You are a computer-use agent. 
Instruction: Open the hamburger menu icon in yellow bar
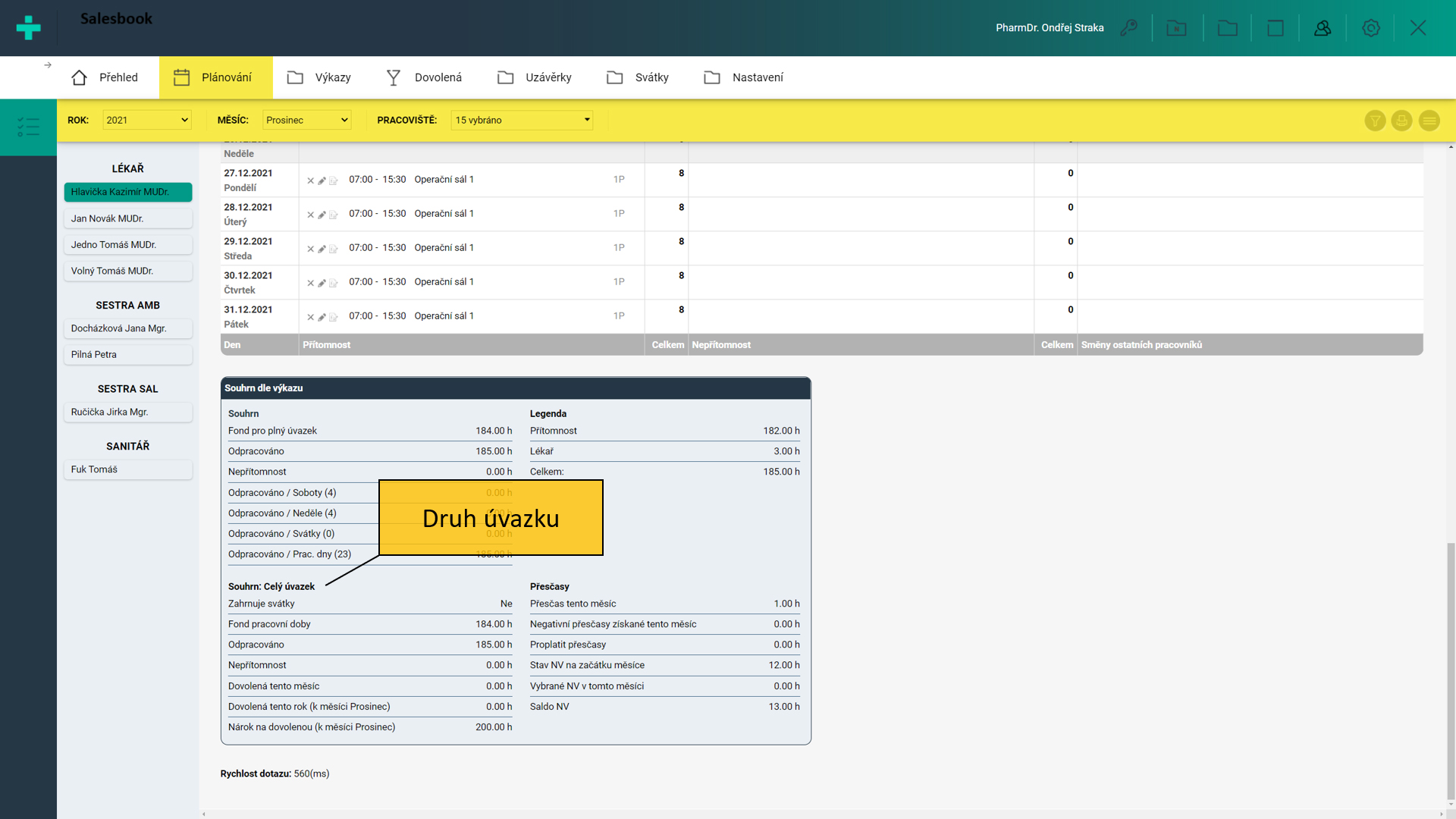(x=1429, y=121)
